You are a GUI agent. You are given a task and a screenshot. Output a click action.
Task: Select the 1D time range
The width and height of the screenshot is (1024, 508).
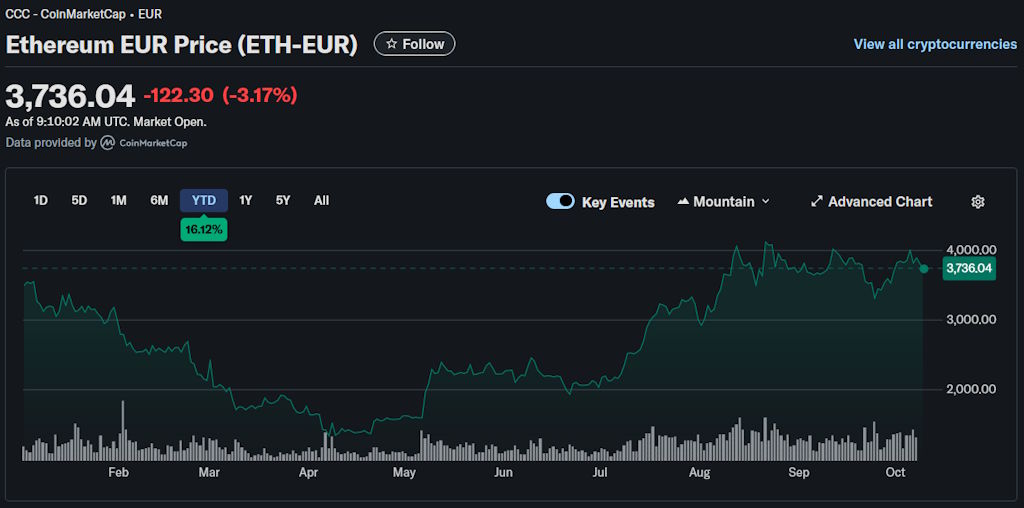click(x=41, y=201)
